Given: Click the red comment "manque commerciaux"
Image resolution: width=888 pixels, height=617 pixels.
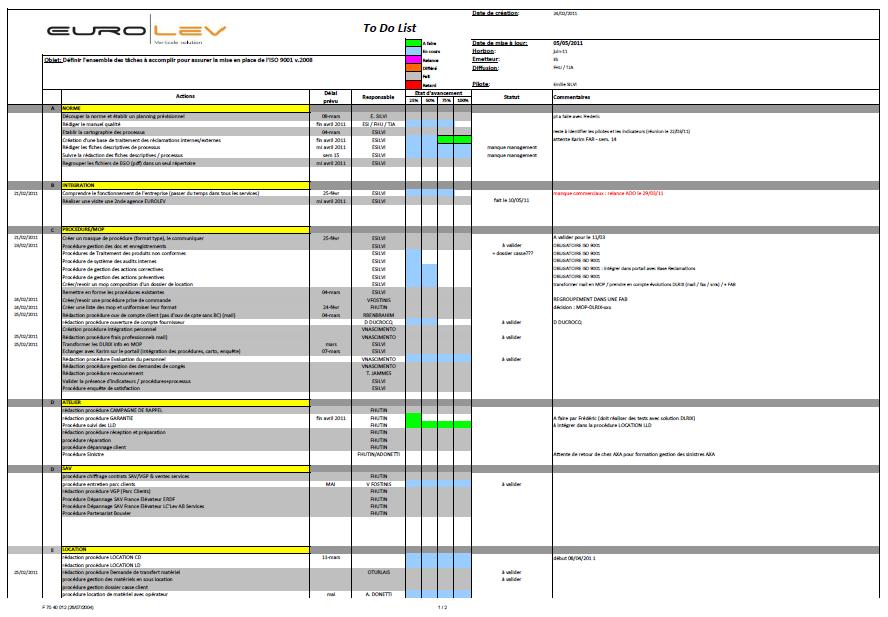Looking at the screenshot, I should point(608,193).
